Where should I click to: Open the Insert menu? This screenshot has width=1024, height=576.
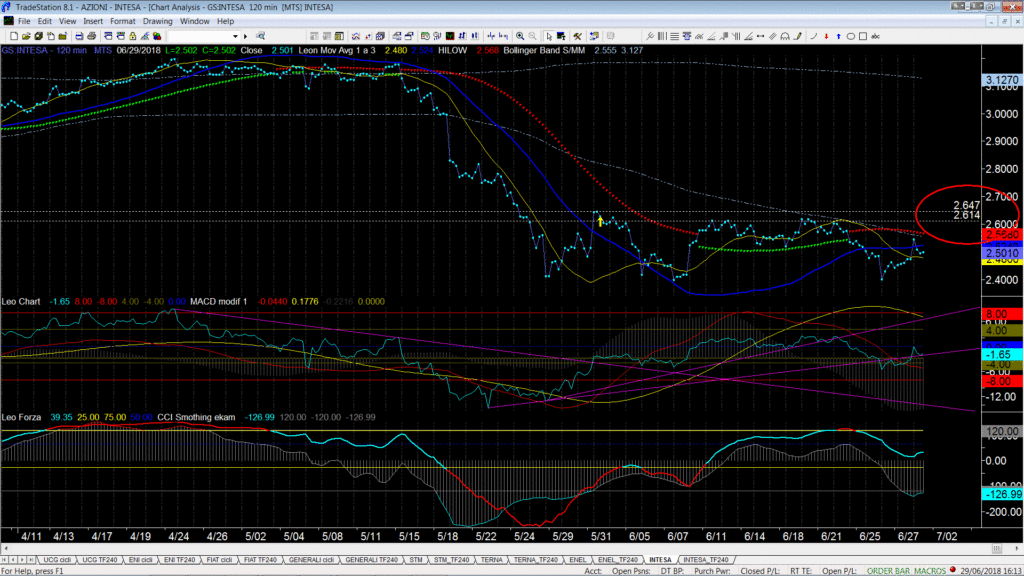coord(93,21)
